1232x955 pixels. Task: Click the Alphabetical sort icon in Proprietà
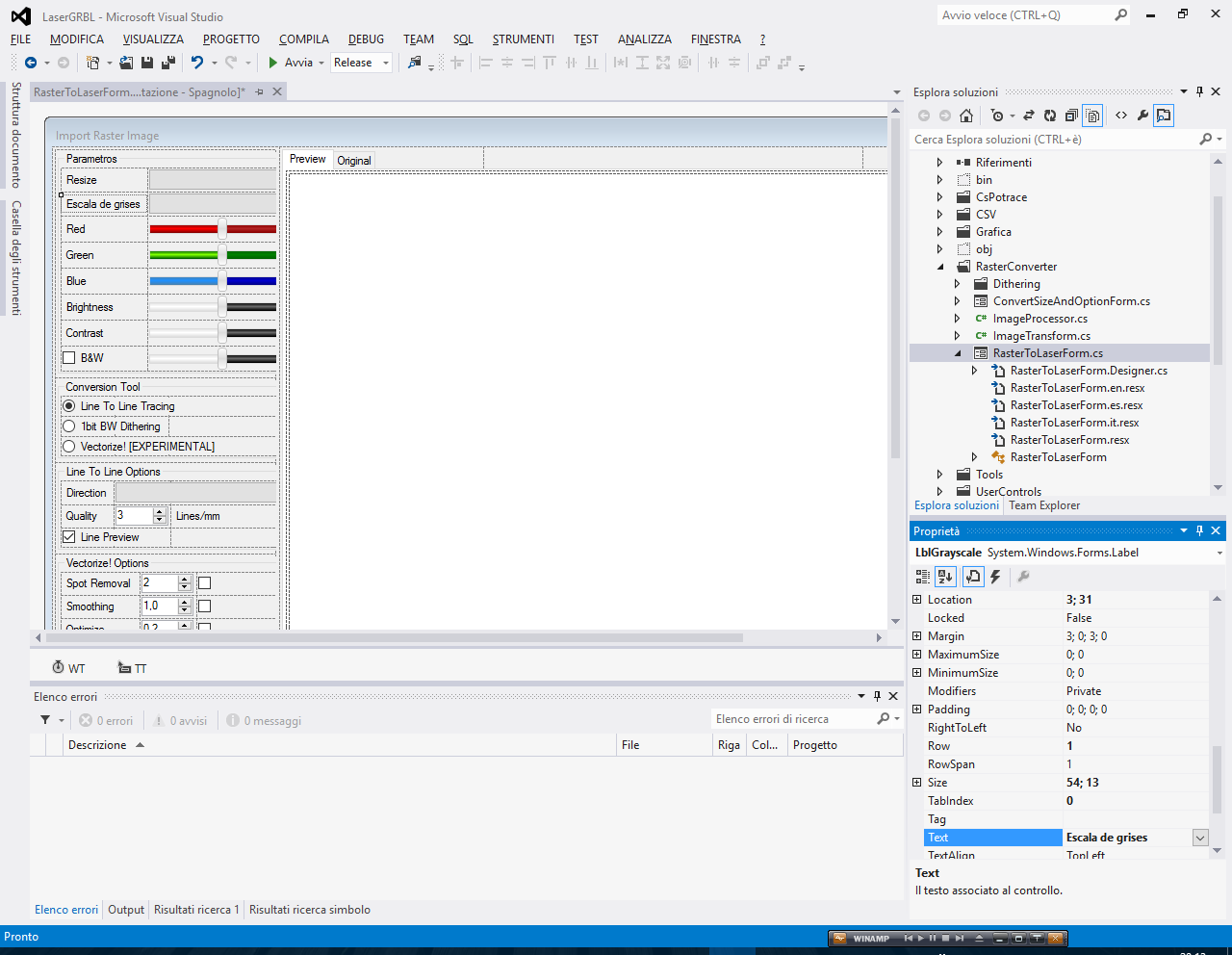pyautogui.click(x=945, y=577)
